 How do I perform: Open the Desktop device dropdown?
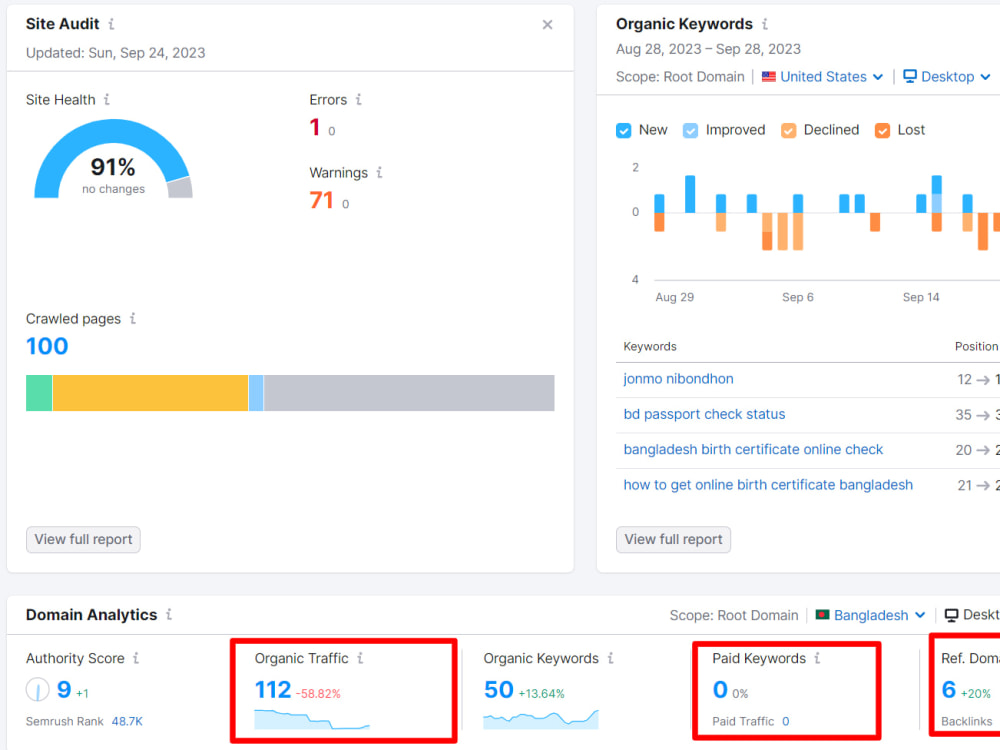947,77
